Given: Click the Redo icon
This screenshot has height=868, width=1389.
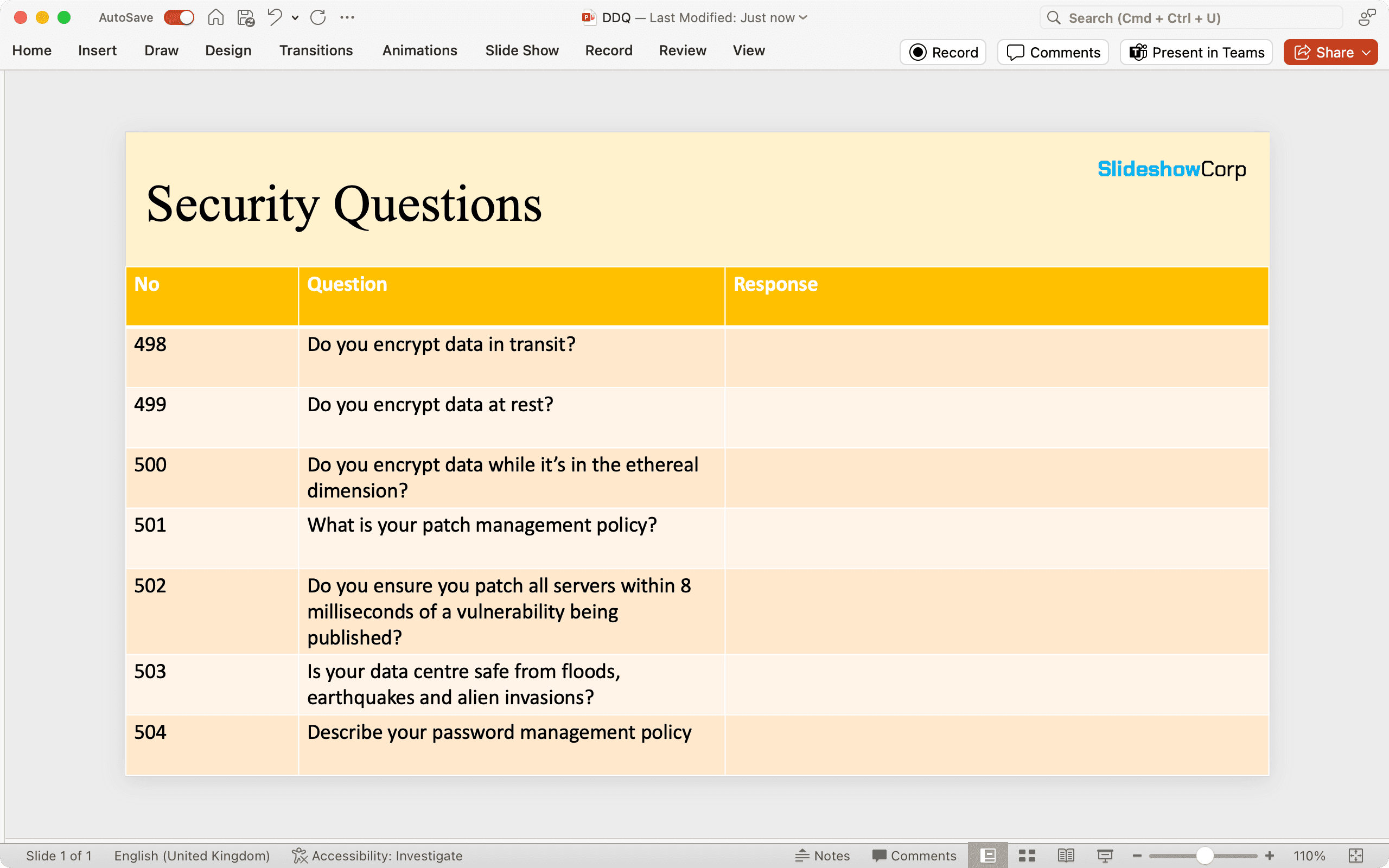Looking at the screenshot, I should [x=318, y=18].
